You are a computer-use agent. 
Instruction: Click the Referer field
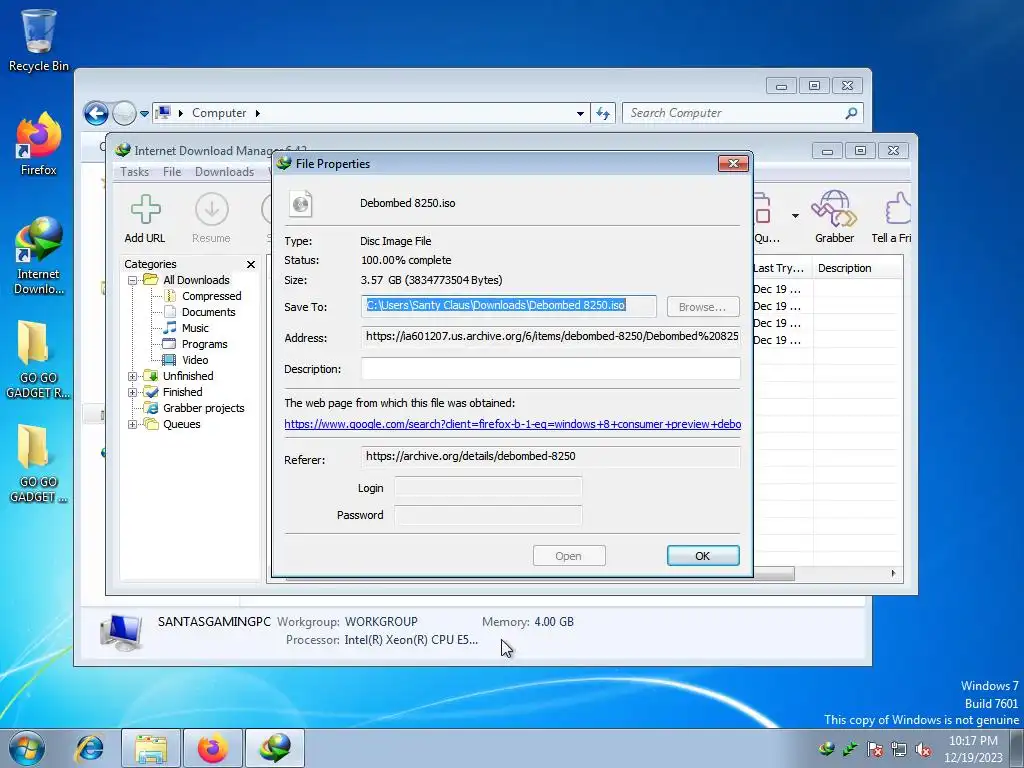click(551, 456)
